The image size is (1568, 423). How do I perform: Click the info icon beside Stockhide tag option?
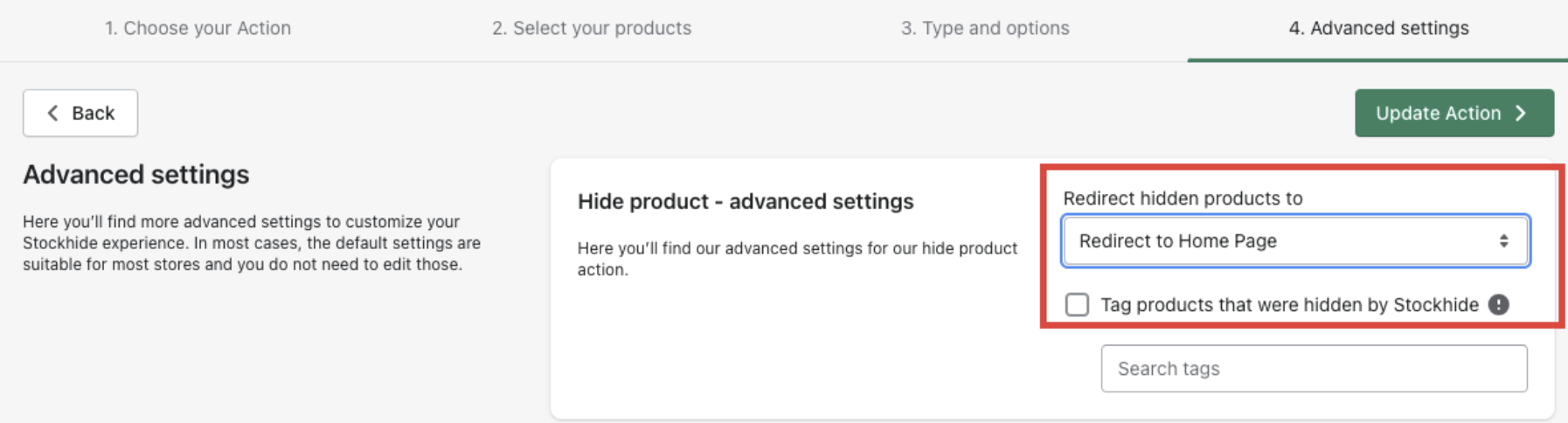click(x=1499, y=304)
